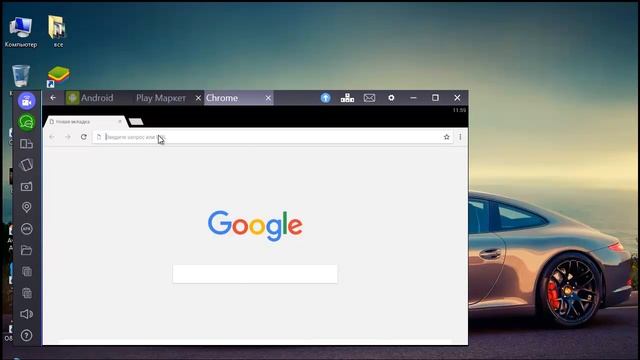Click the Google search box
Viewport: 640px width, 360px height.
tap(255, 274)
